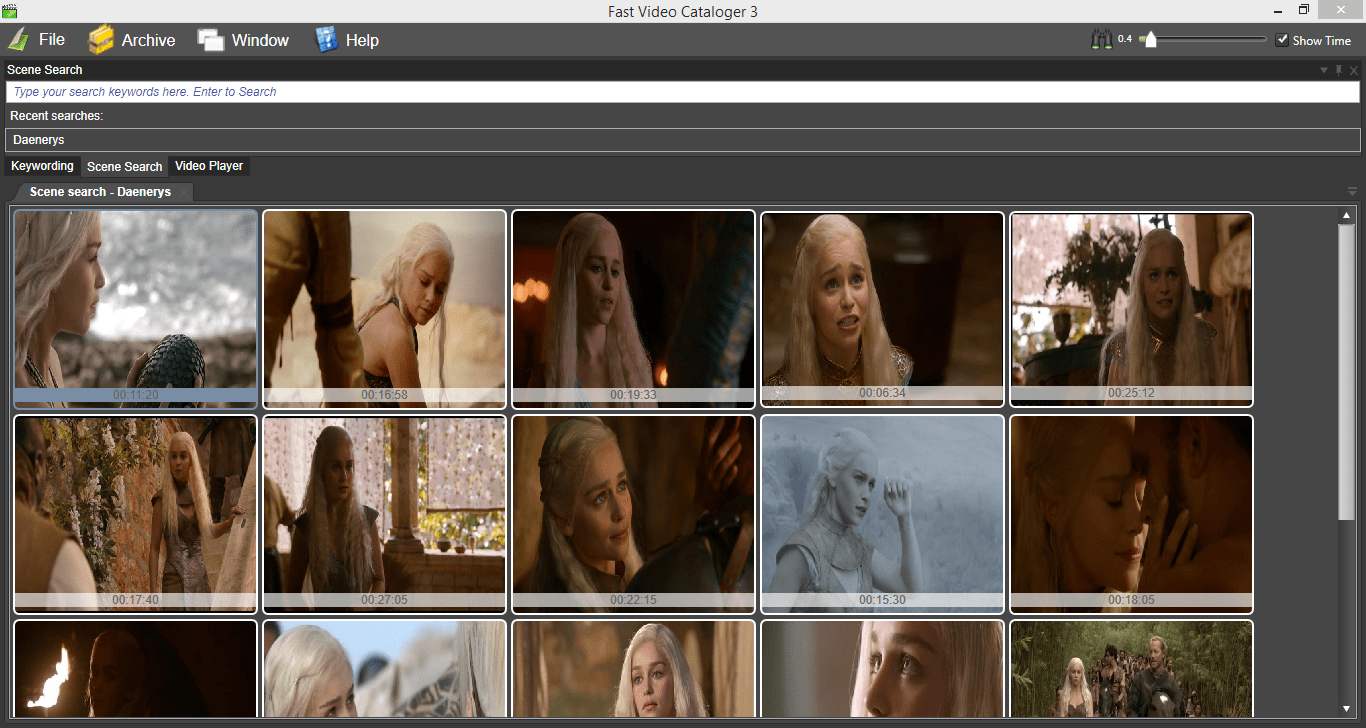Click the scroll up arrow of results
Image resolution: width=1366 pixels, height=728 pixels.
[1345, 215]
